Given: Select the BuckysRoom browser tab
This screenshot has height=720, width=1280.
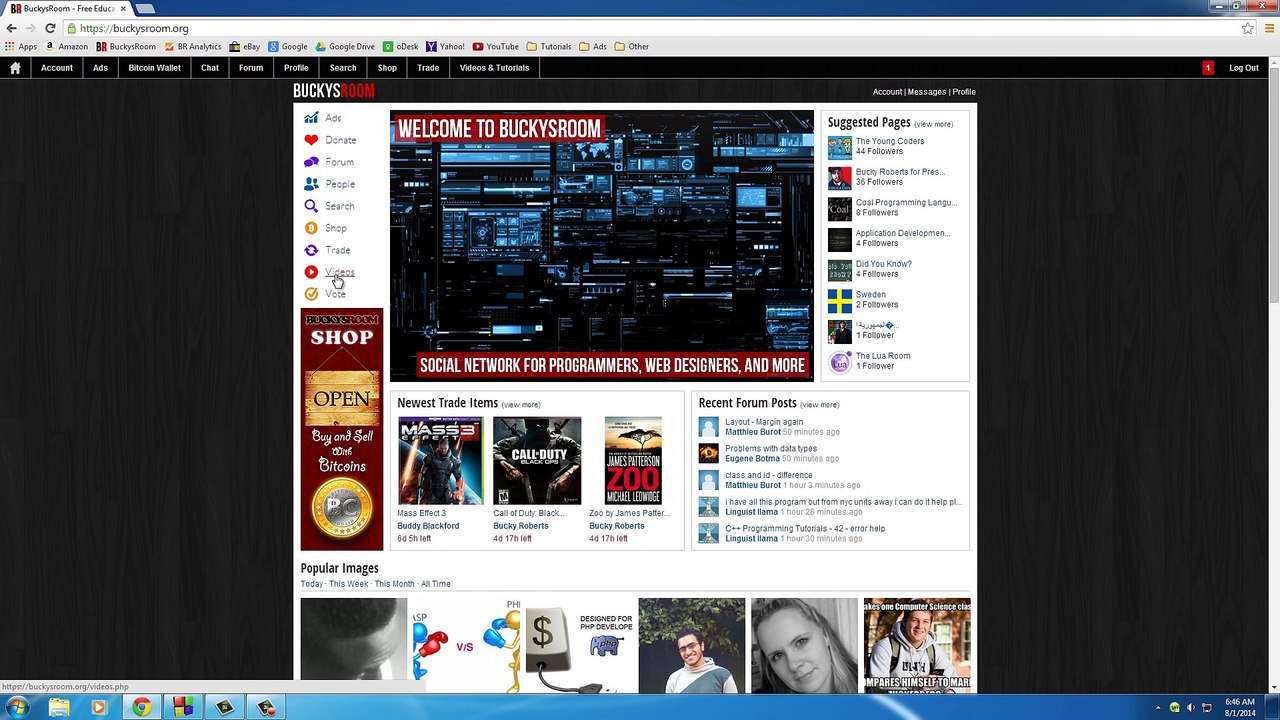Looking at the screenshot, I should (66, 8).
